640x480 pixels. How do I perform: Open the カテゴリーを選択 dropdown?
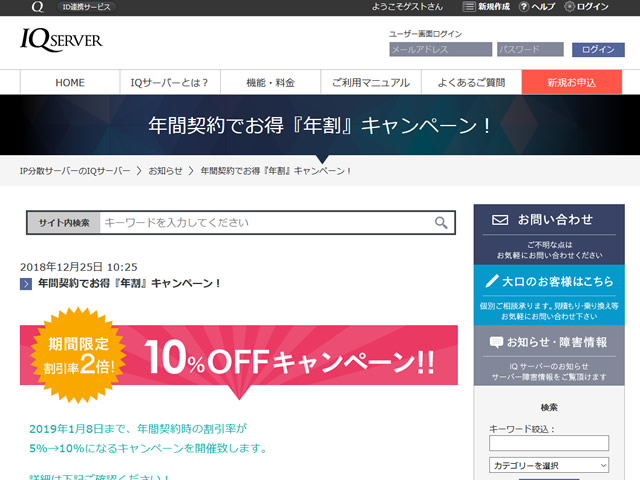pyautogui.click(x=548, y=465)
